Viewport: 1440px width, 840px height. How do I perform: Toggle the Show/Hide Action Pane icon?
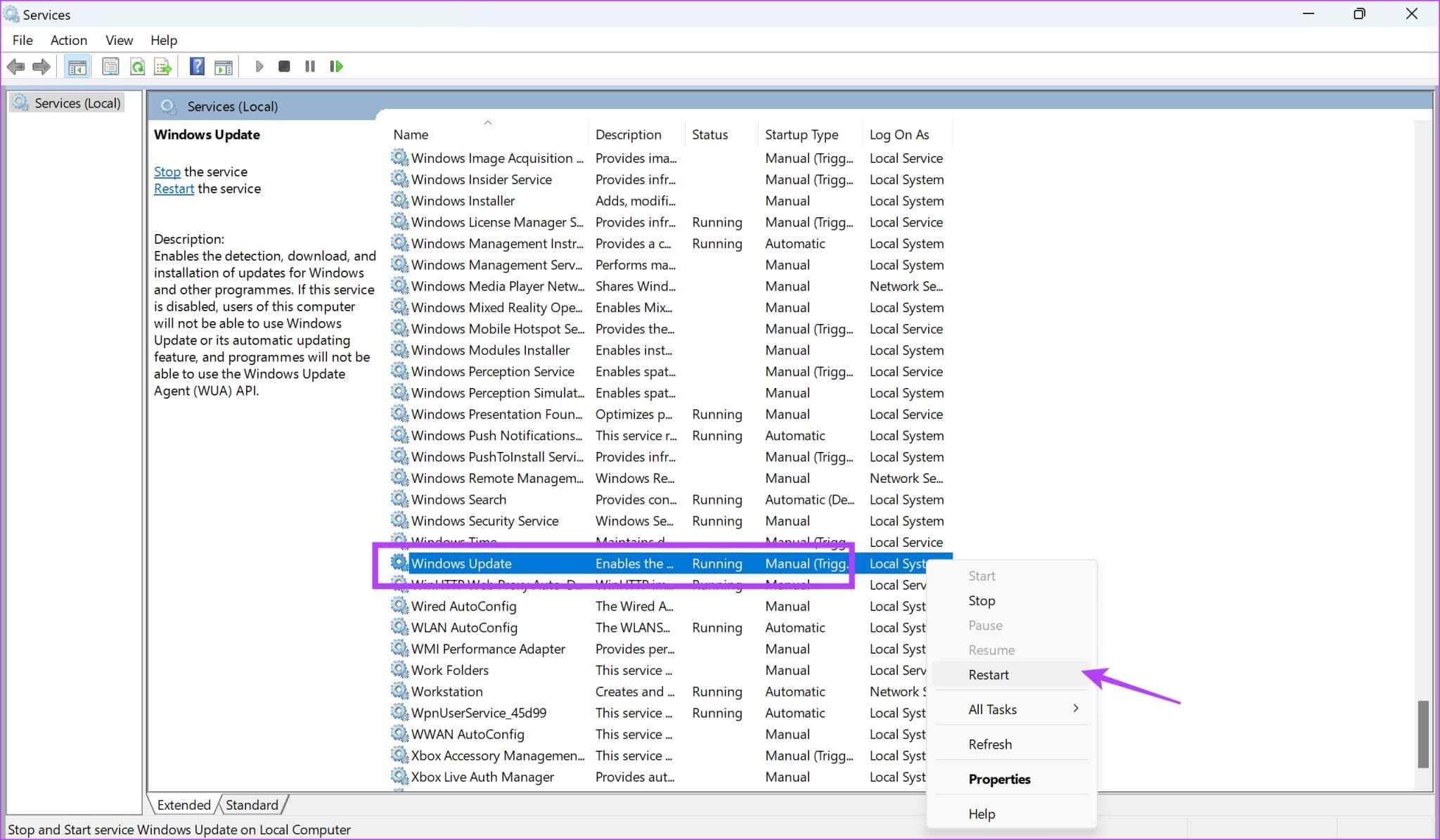tap(224, 66)
